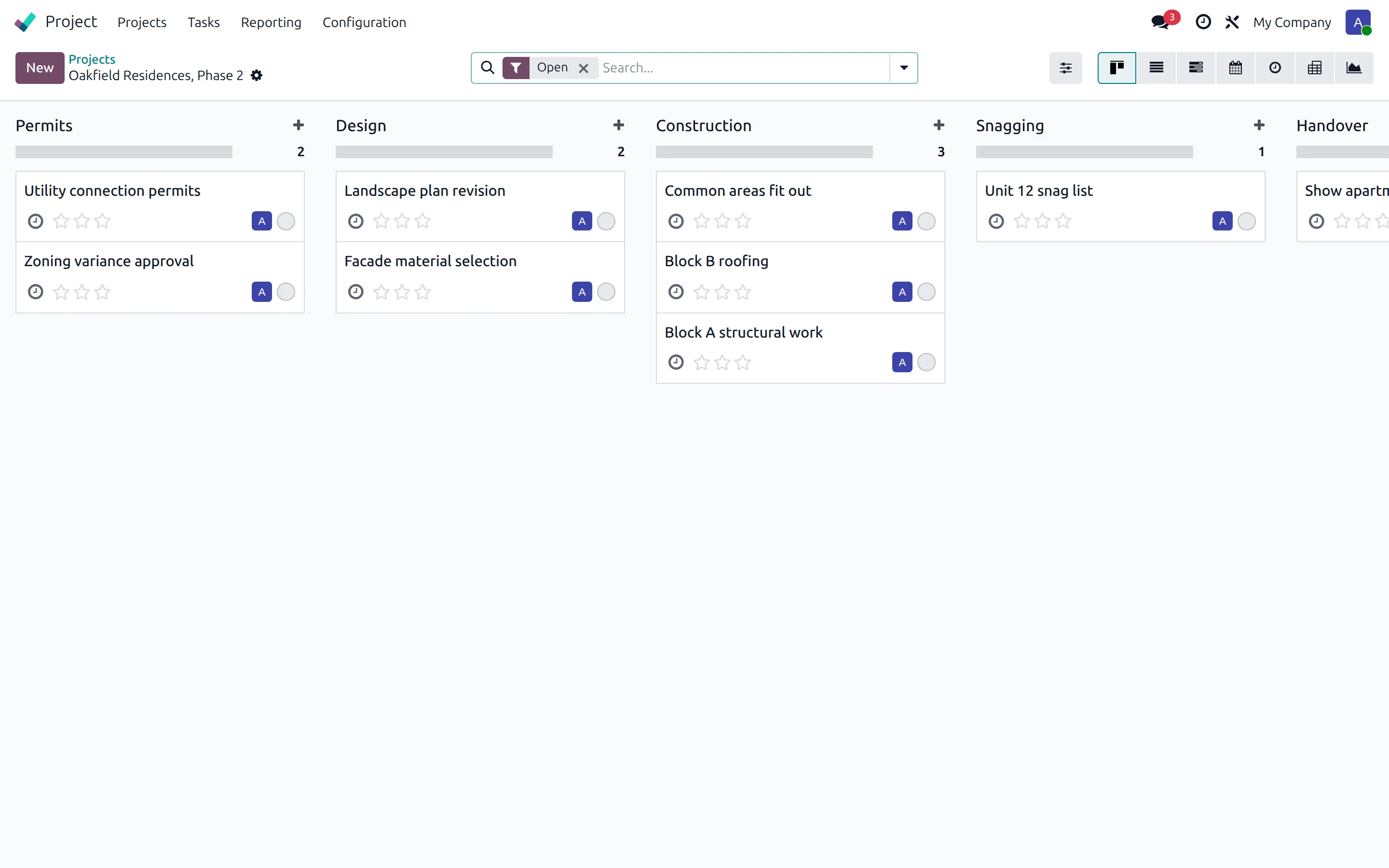
Task: Open the Projects menu
Action: [x=142, y=22]
